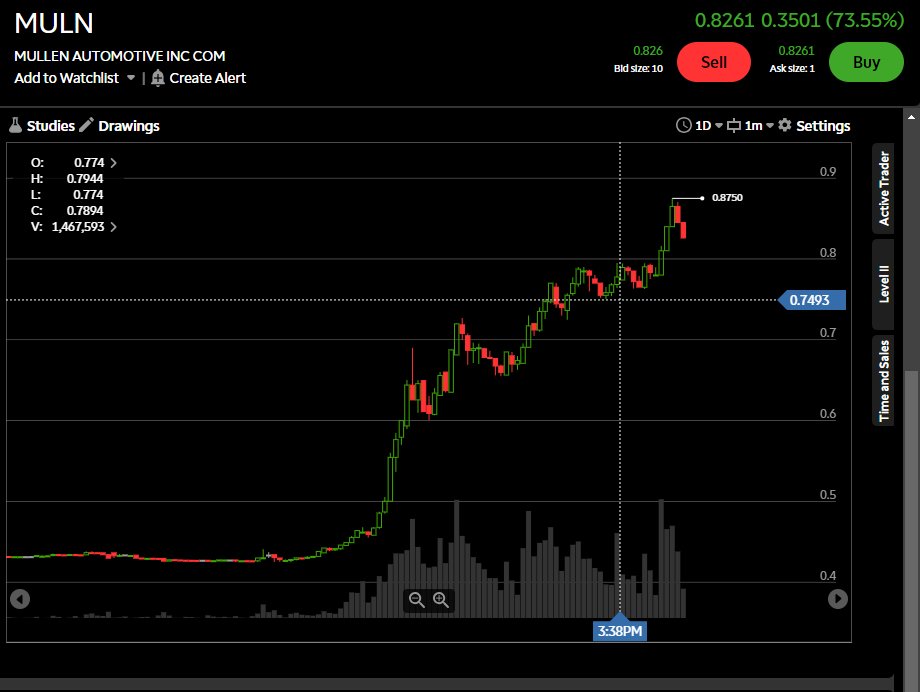
Task: Click the Low value 0.774
Action: (x=88, y=194)
